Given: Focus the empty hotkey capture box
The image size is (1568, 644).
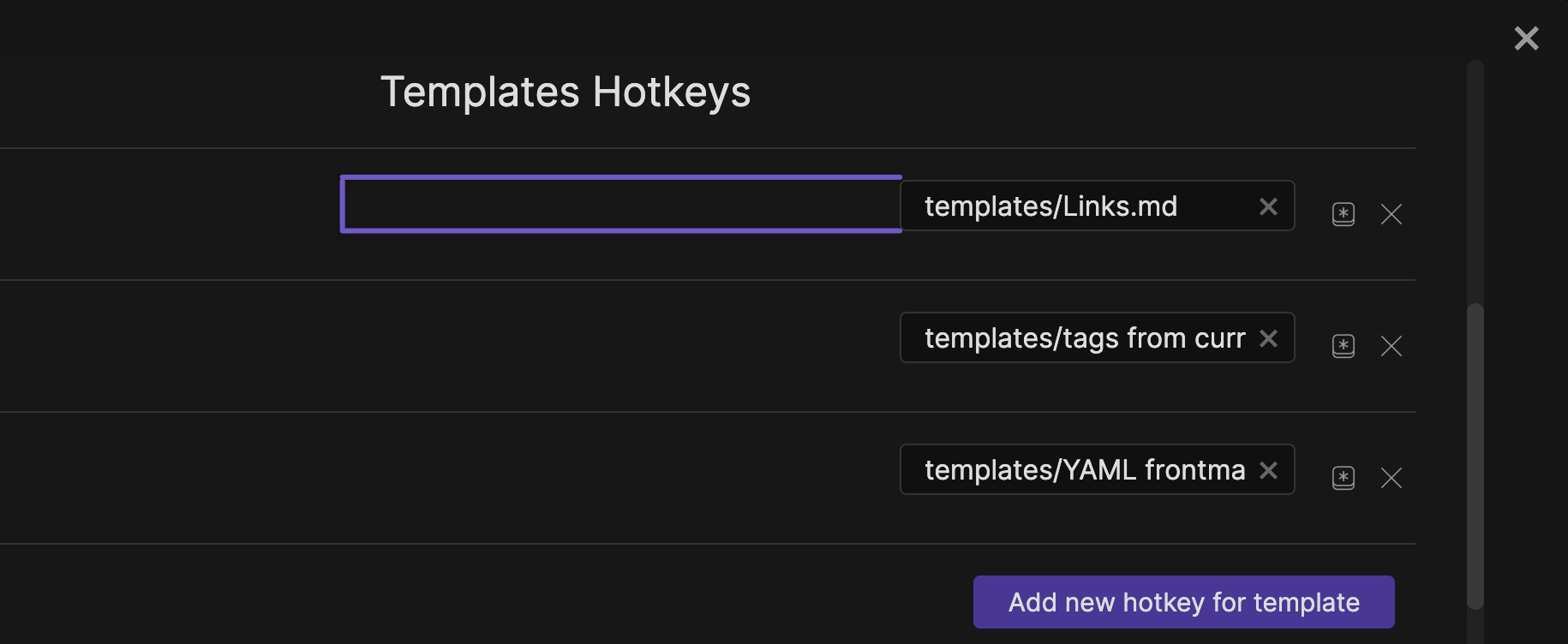Looking at the screenshot, I should tap(620, 204).
